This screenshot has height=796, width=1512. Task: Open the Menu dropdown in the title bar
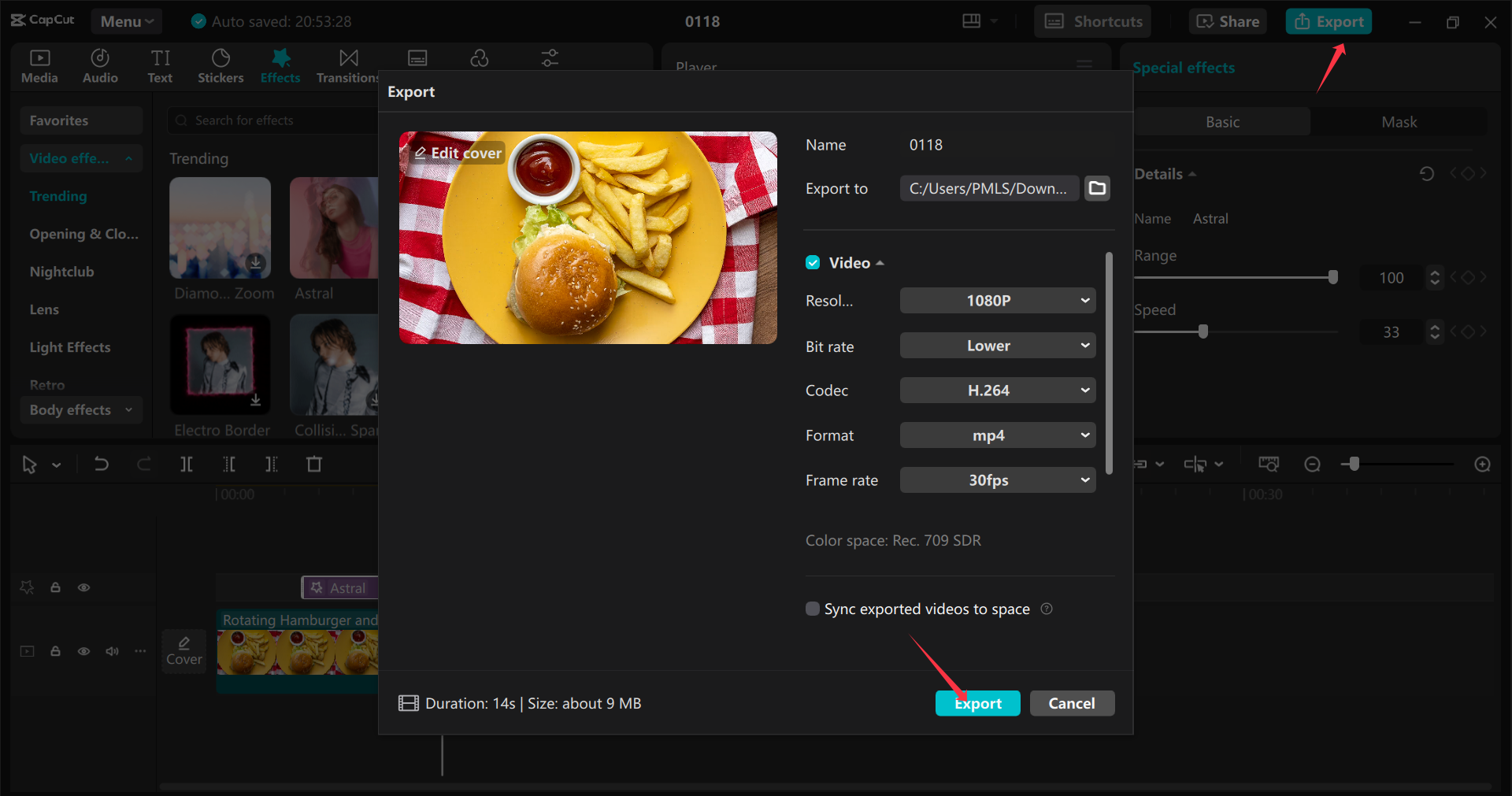(x=126, y=21)
